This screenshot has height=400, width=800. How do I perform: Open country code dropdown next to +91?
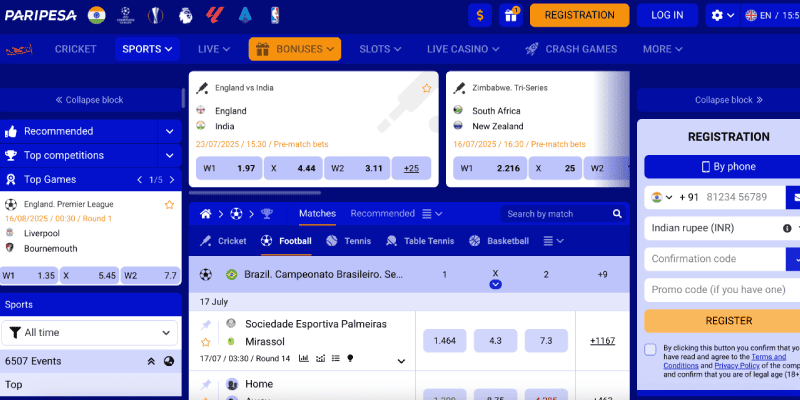point(661,197)
